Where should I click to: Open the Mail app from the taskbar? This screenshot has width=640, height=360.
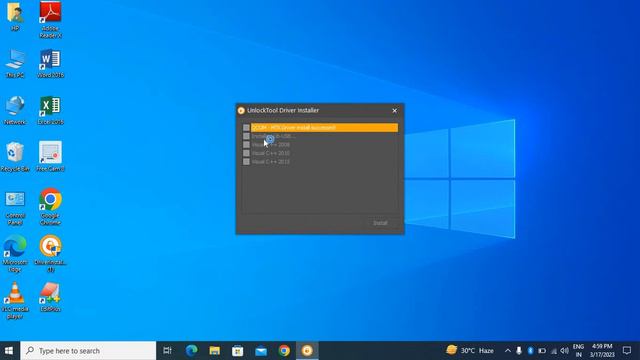(x=261, y=351)
